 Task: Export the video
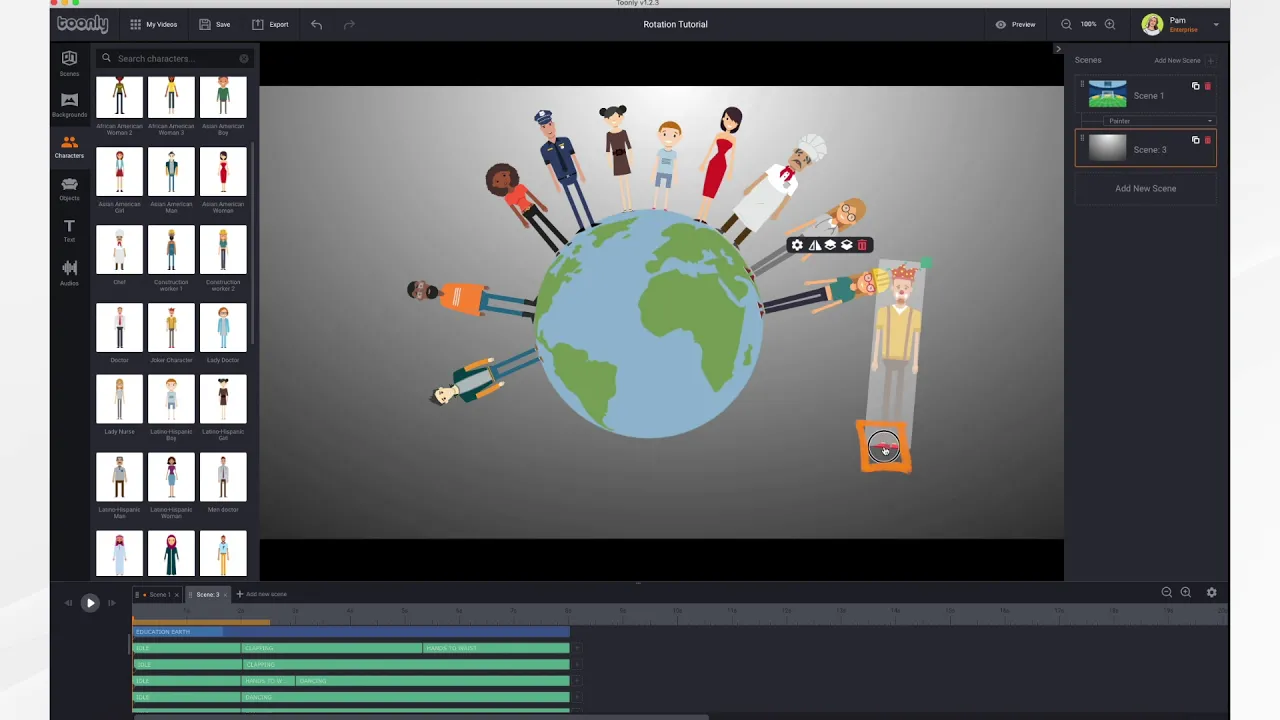point(270,24)
